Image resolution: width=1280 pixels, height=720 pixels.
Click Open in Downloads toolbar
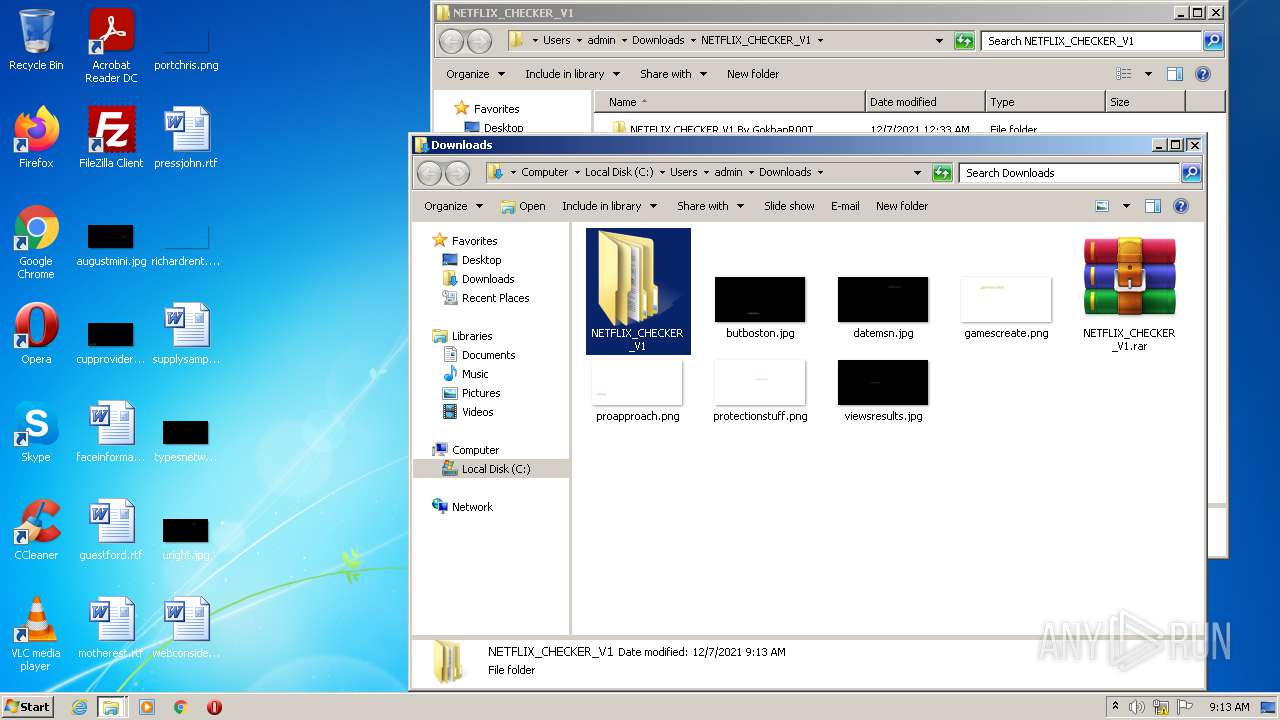tap(523, 206)
